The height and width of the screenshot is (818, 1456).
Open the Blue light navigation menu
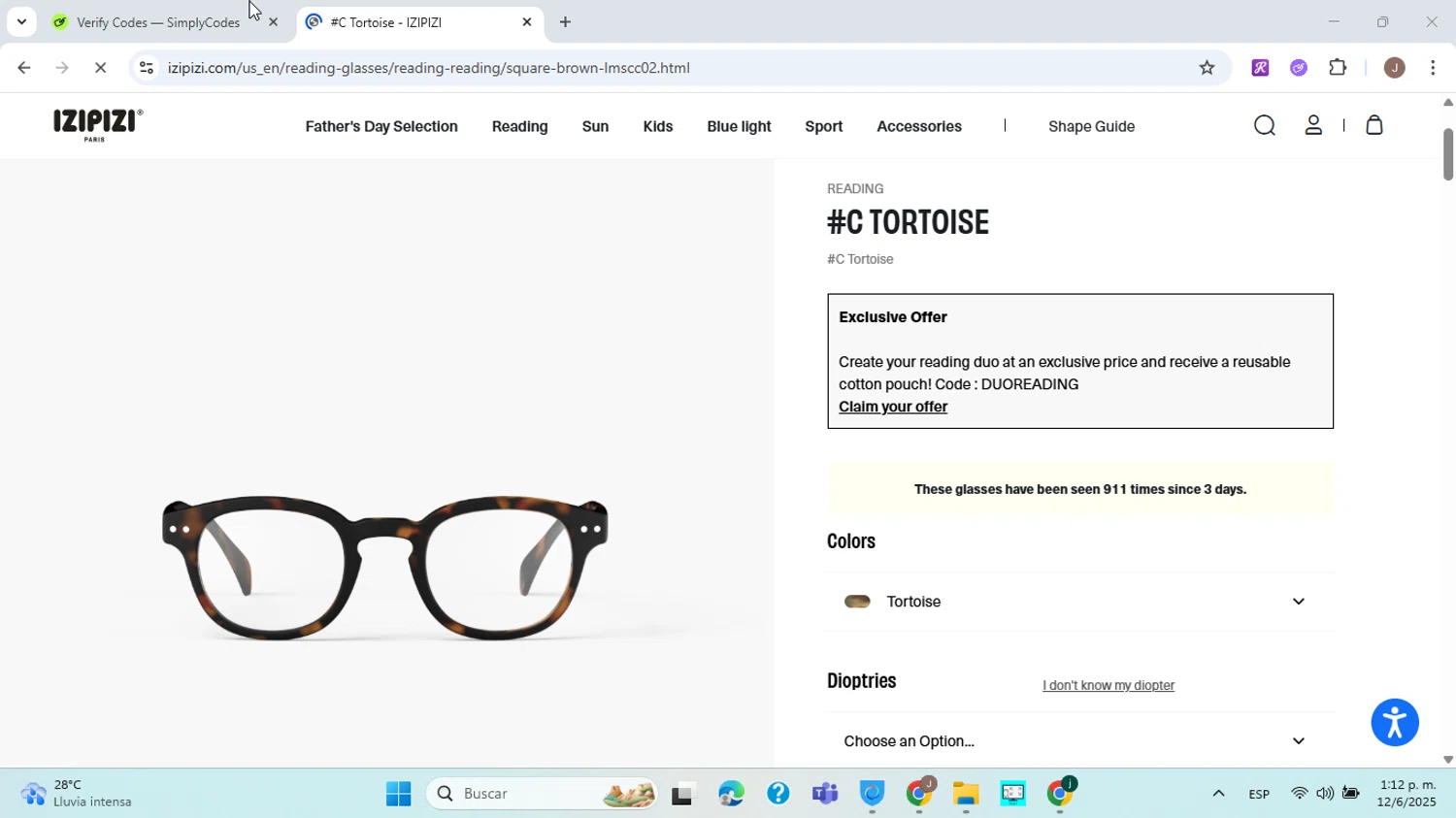pyautogui.click(x=739, y=126)
